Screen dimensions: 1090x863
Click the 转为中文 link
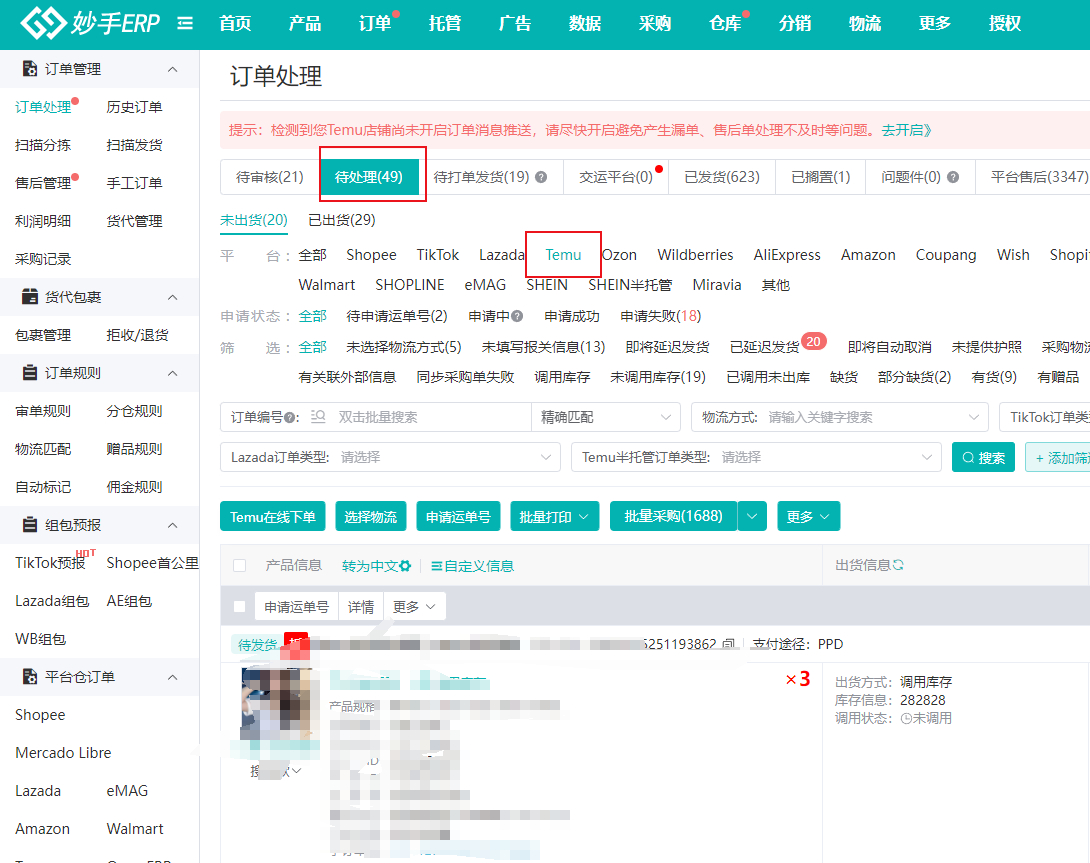click(x=370, y=566)
